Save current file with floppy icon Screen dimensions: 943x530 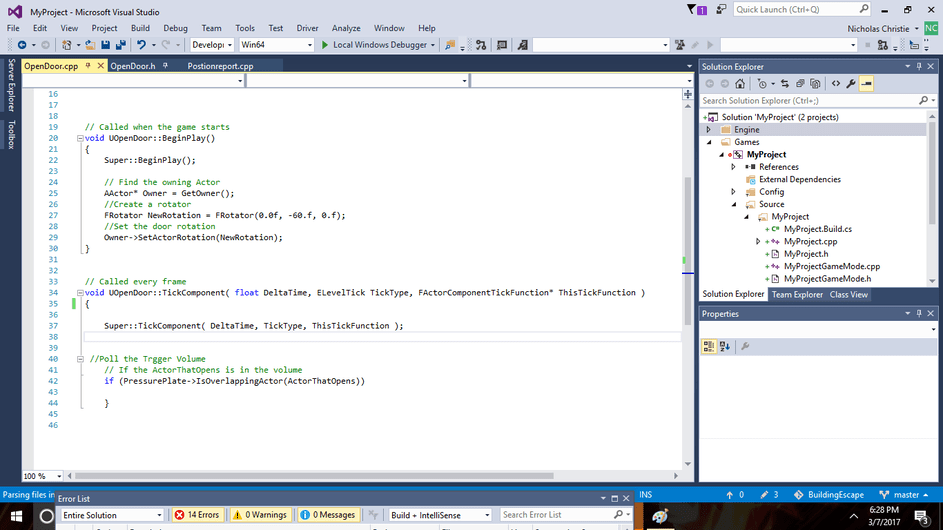(105, 45)
